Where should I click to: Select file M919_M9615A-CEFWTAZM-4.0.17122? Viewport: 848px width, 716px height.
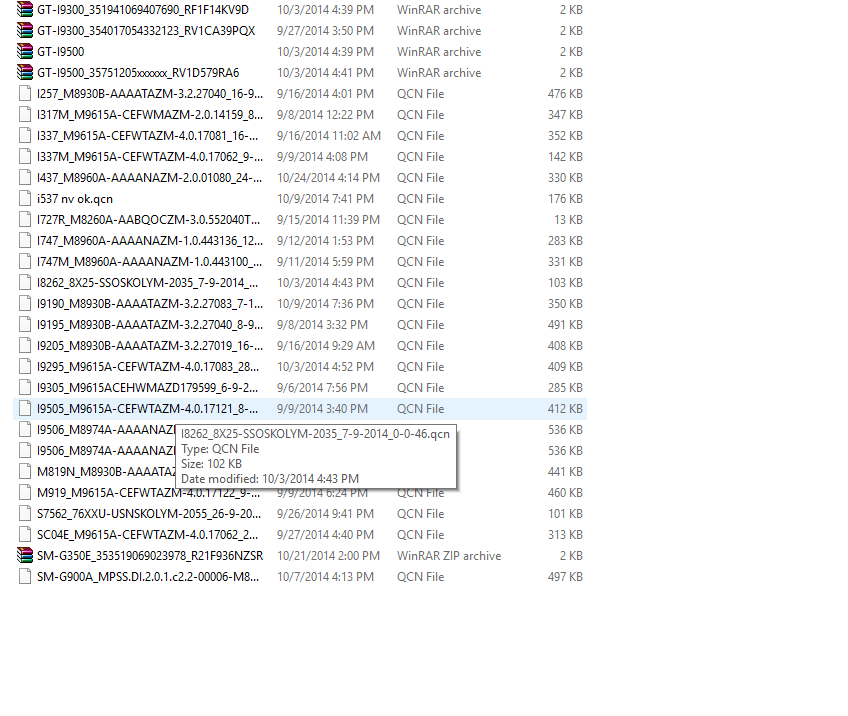click(149, 493)
